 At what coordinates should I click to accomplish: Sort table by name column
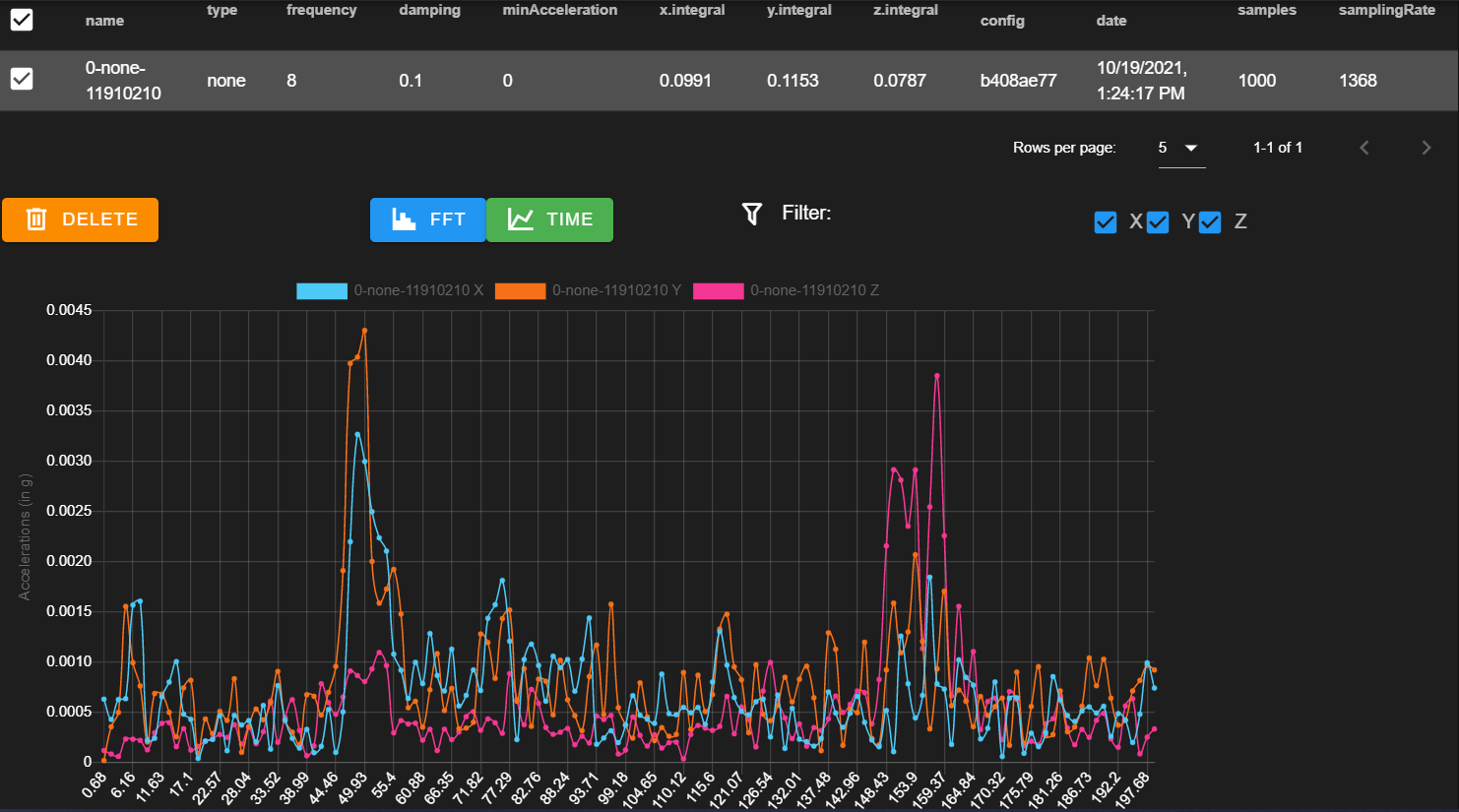click(x=104, y=21)
